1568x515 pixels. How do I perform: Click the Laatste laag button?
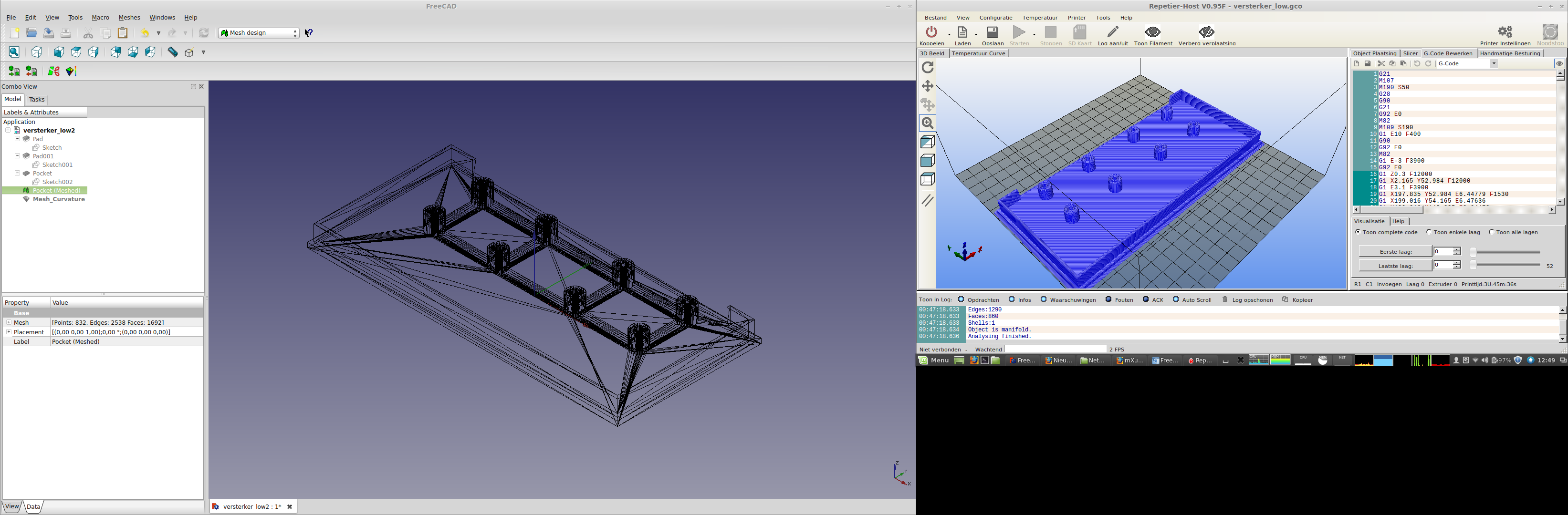coord(1395,266)
